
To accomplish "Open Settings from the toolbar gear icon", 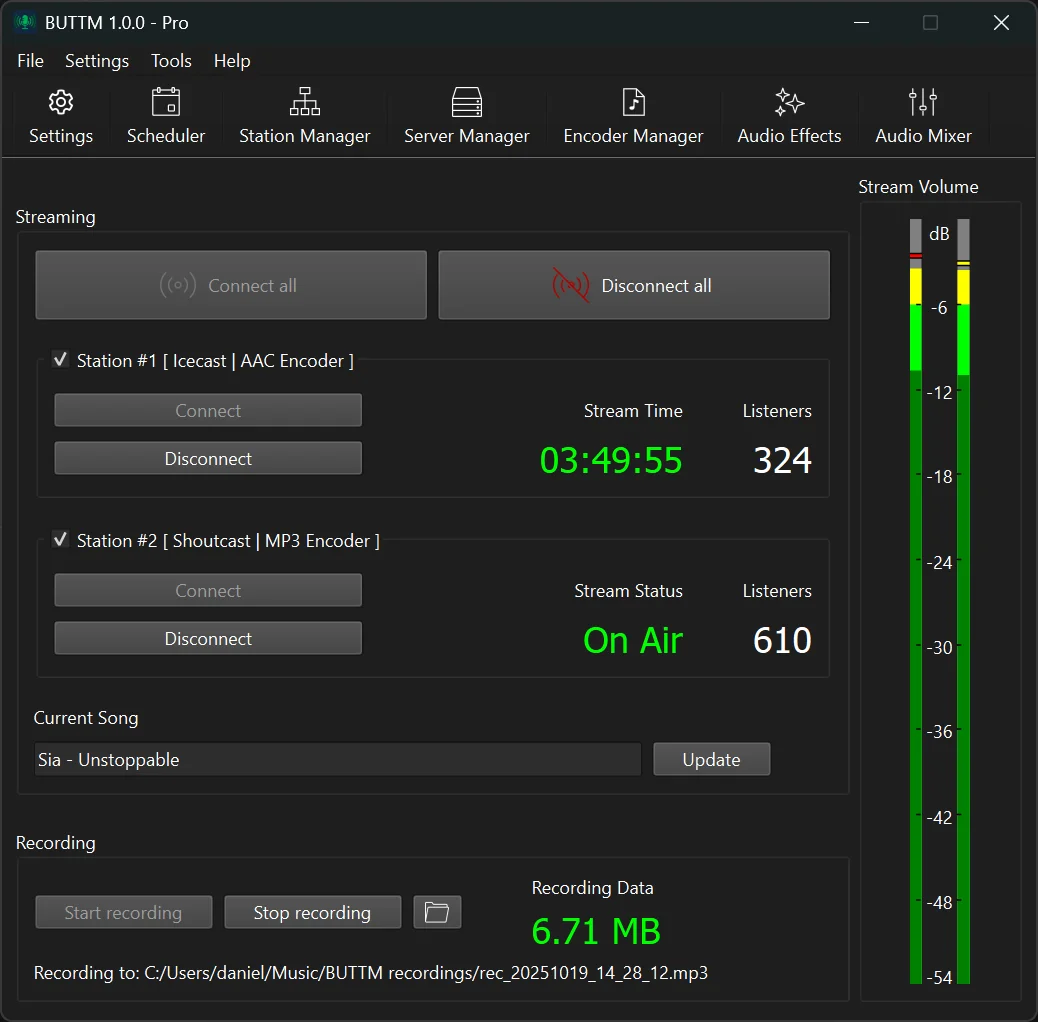I will pyautogui.click(x=61, y=103).
